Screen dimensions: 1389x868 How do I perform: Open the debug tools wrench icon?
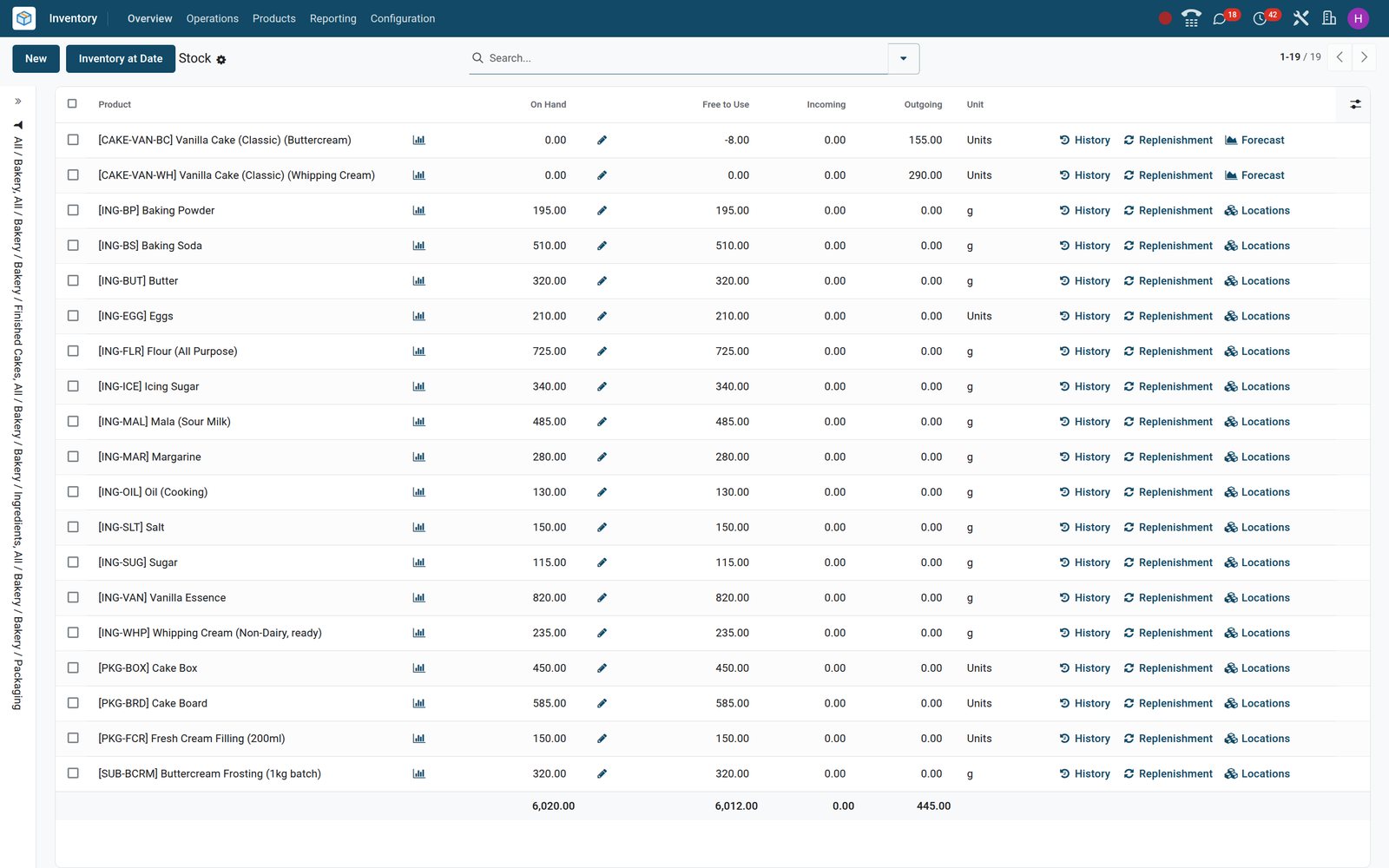1300,18
